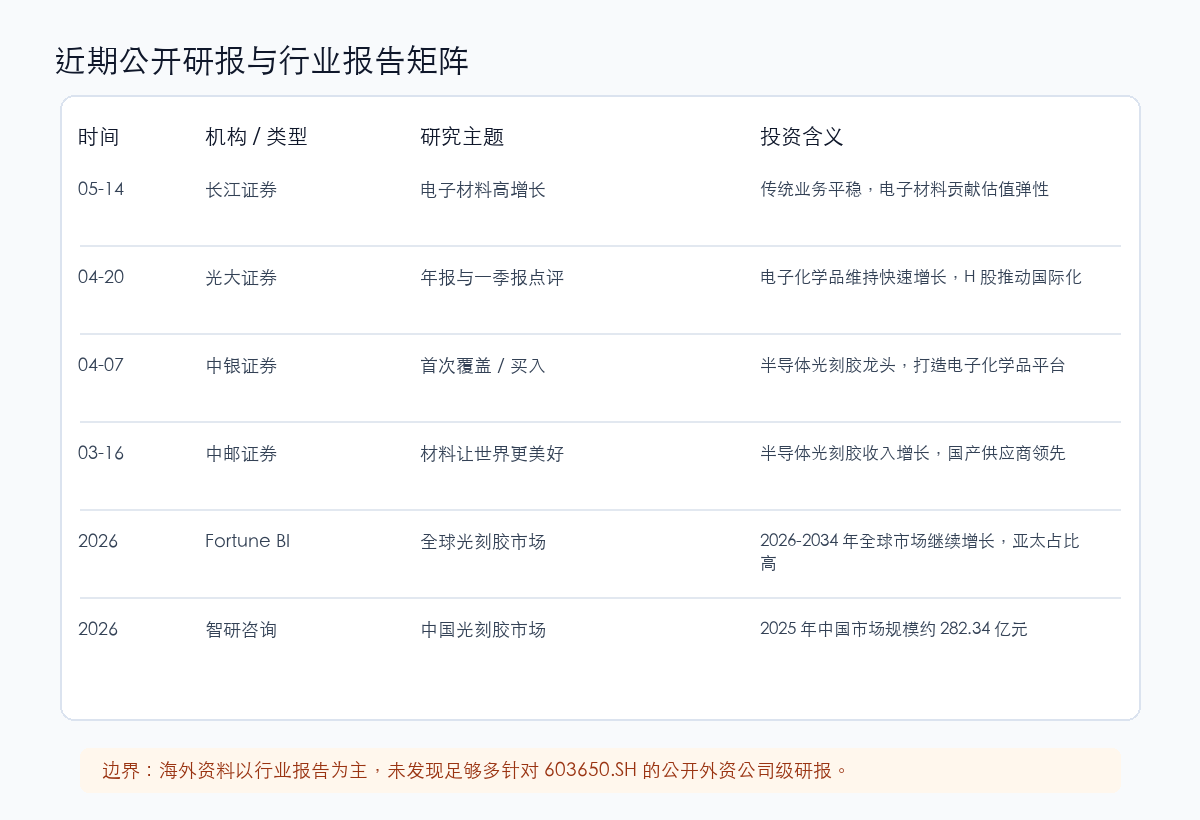Select the 2026 cell in Fortune BI row
The width and height of the screenshot is (1200, 820).
tap(98, 541)
